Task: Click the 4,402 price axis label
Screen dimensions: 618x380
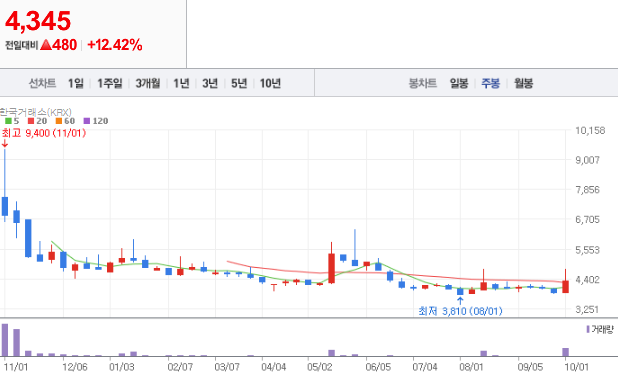Action: coord(588,280)
